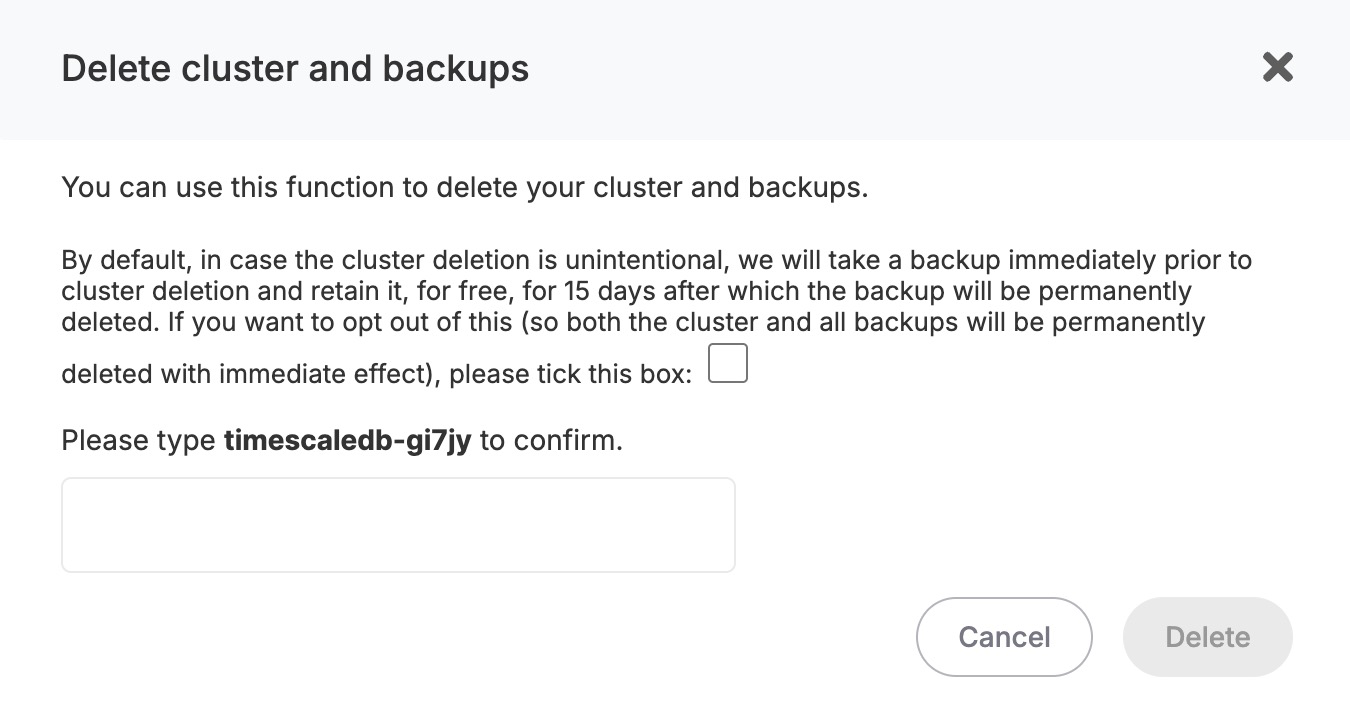This screenshot has height=706, width=1350.
Task: Click the grey dialog header bar
Action: point(800,69)
